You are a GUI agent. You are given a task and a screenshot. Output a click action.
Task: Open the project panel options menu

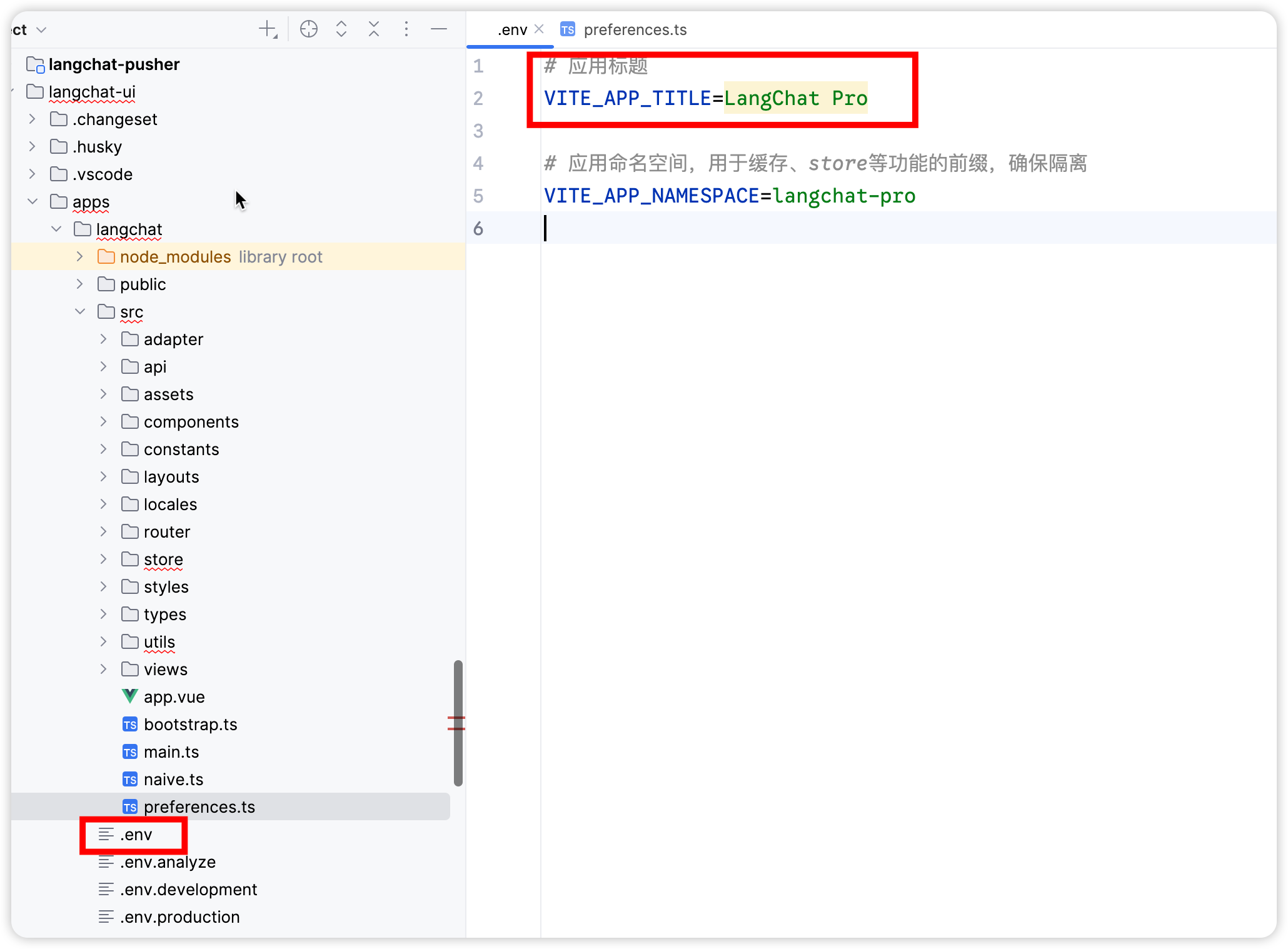pyautogui.click(x=406, y=29)
